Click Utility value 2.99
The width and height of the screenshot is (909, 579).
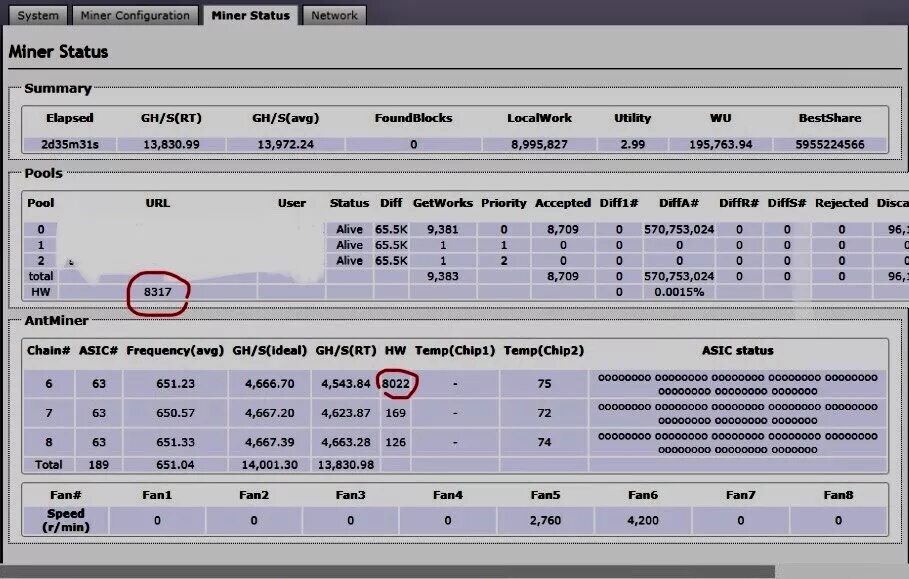(632, 144)
